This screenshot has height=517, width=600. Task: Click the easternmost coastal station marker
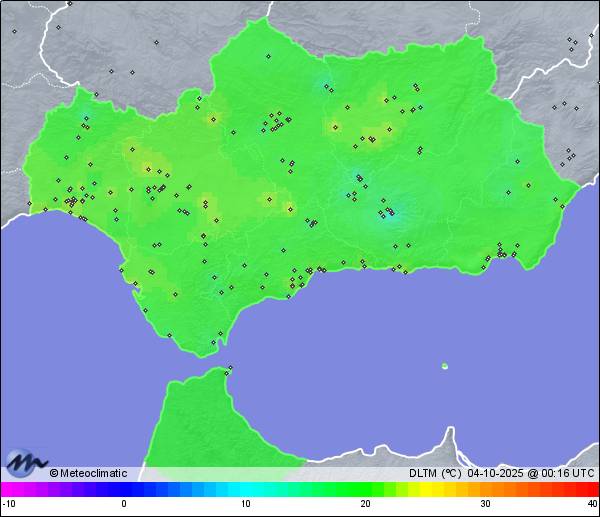(x=561, y=206)
